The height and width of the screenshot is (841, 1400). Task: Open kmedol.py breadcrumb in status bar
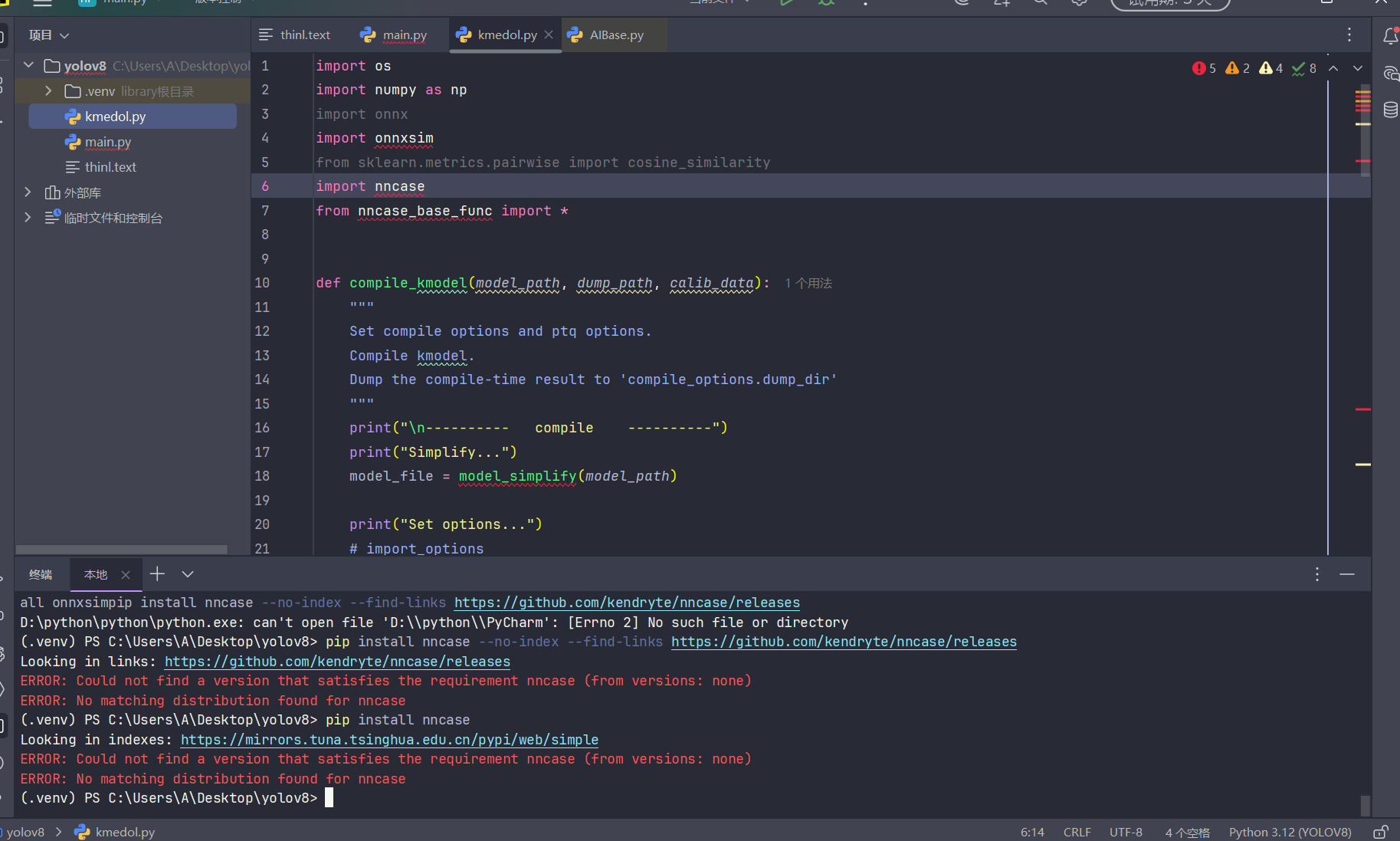pyautogui.click(x=115, y=832)
